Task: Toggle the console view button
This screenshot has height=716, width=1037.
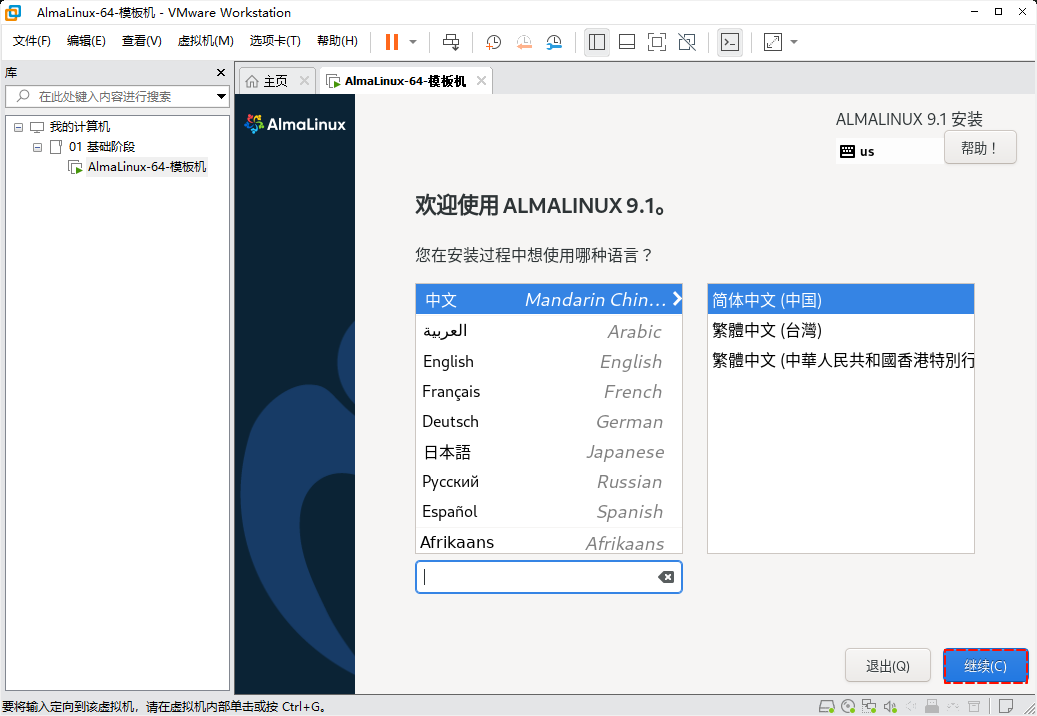Action: (x=730, y=42)
